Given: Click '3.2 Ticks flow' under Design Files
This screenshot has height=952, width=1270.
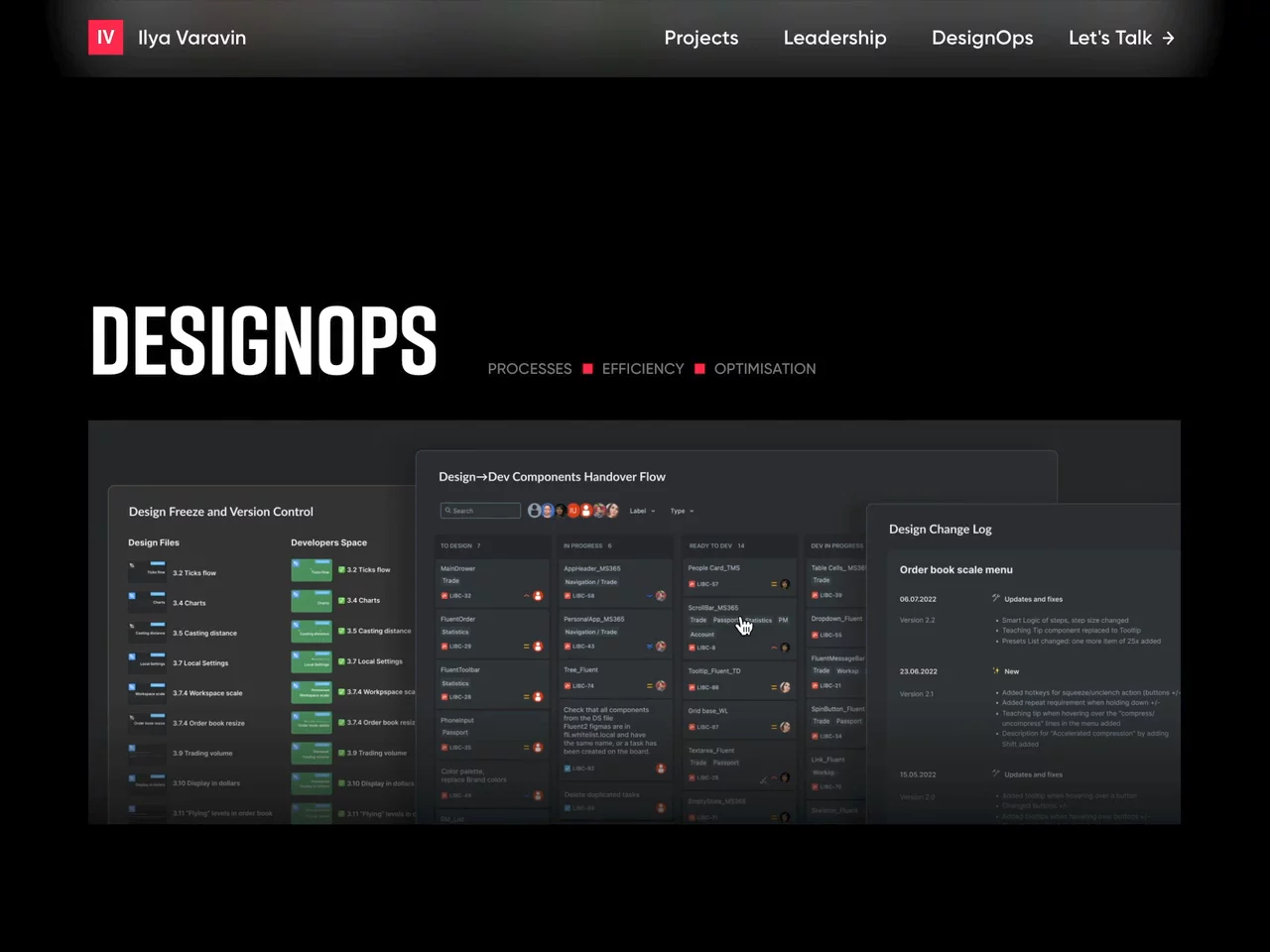Looking at the screenshot, I should [x=194, y=573].
